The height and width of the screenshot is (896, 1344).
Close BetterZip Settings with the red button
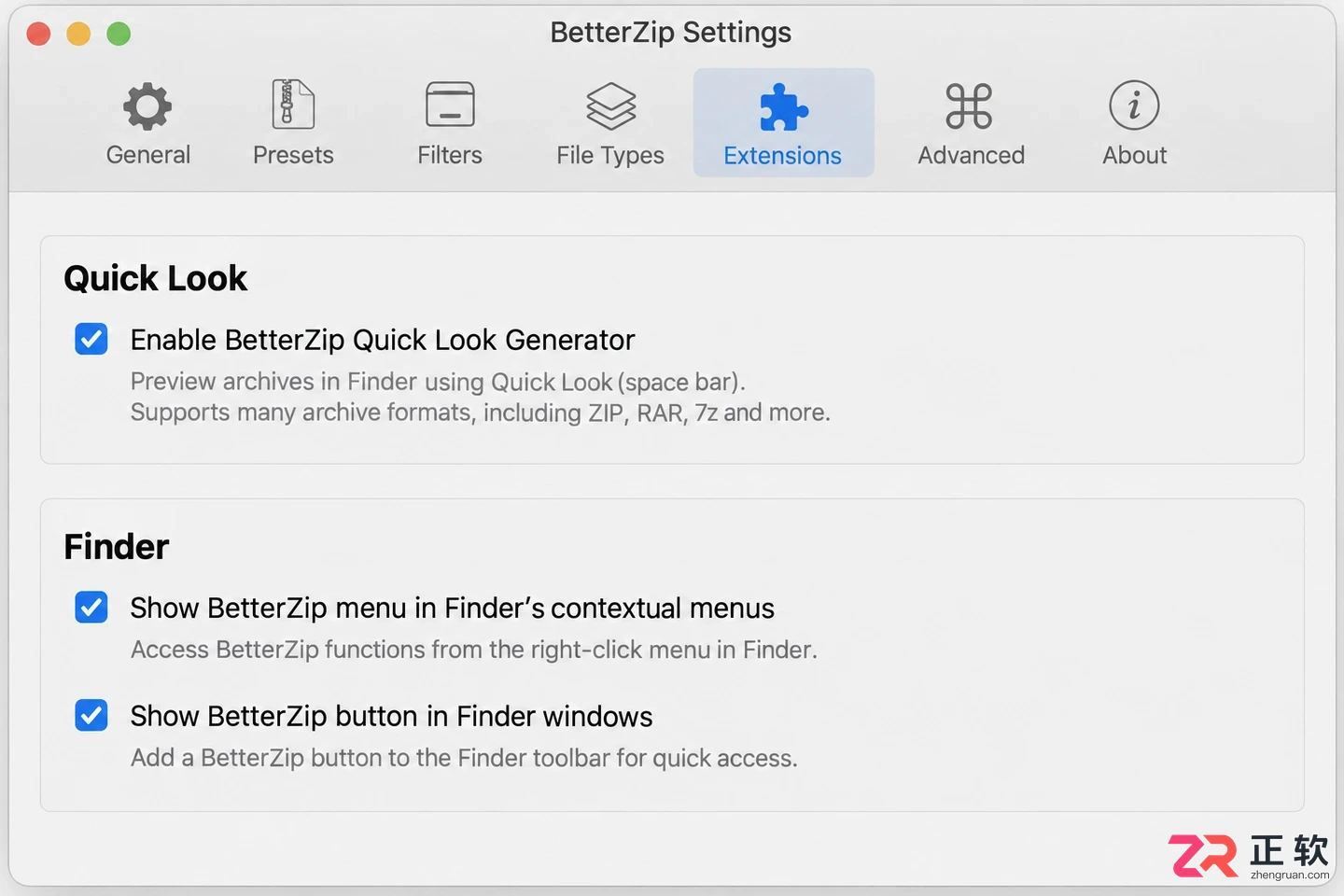(x=38, y=34)
